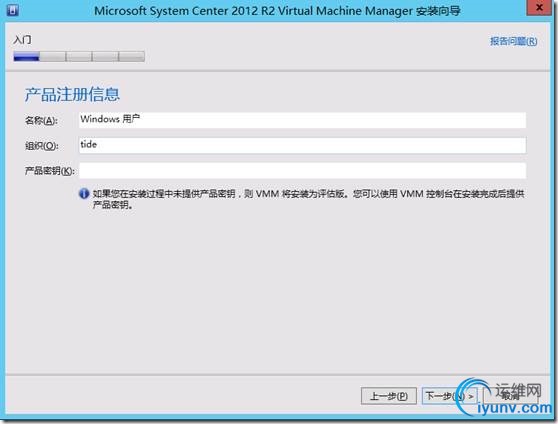Click the 名称(A) input field
The height and width of the screenshot is (424, 558).
[302, 120]
